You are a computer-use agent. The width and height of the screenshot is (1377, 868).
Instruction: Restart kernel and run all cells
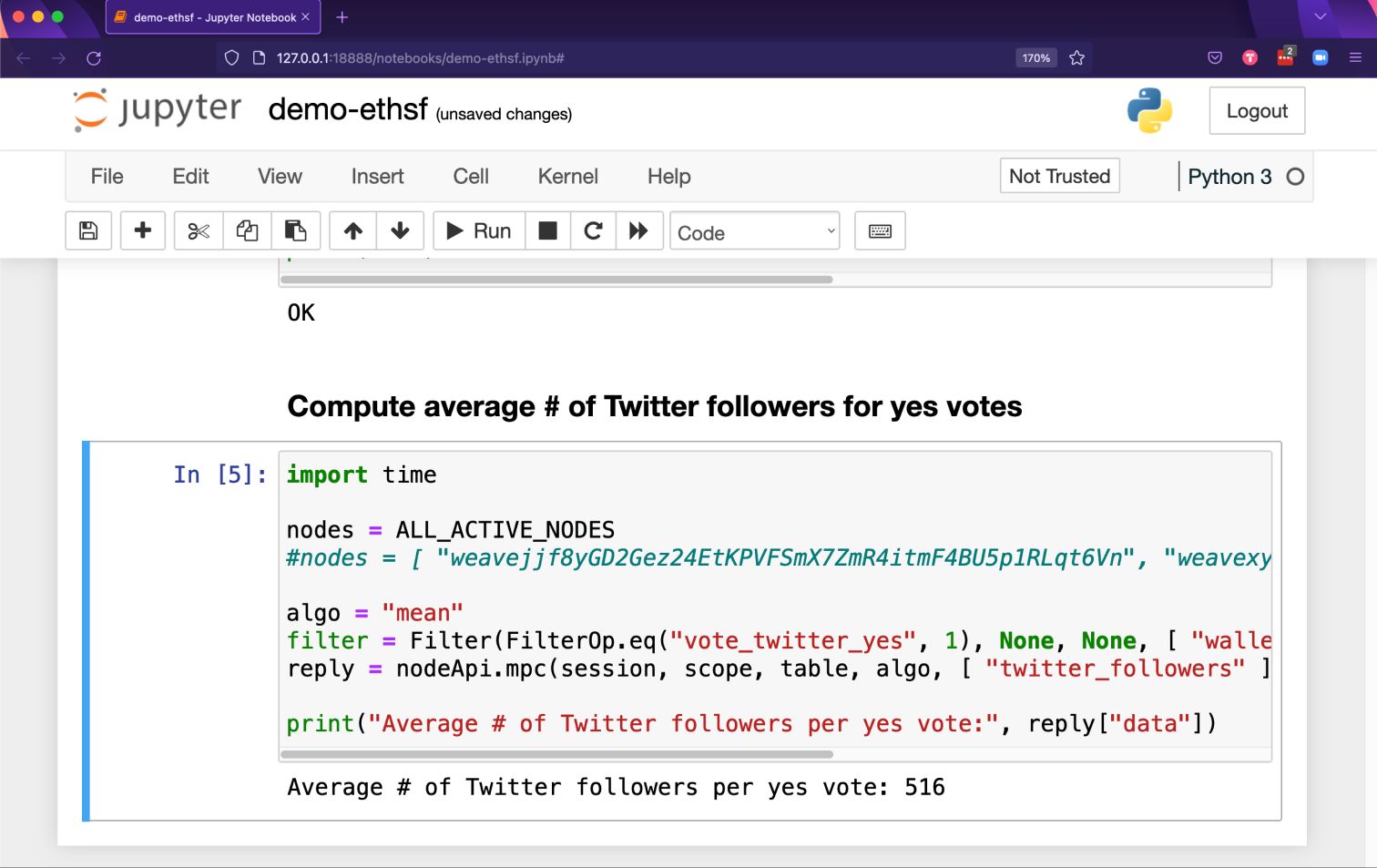(638, 230)
